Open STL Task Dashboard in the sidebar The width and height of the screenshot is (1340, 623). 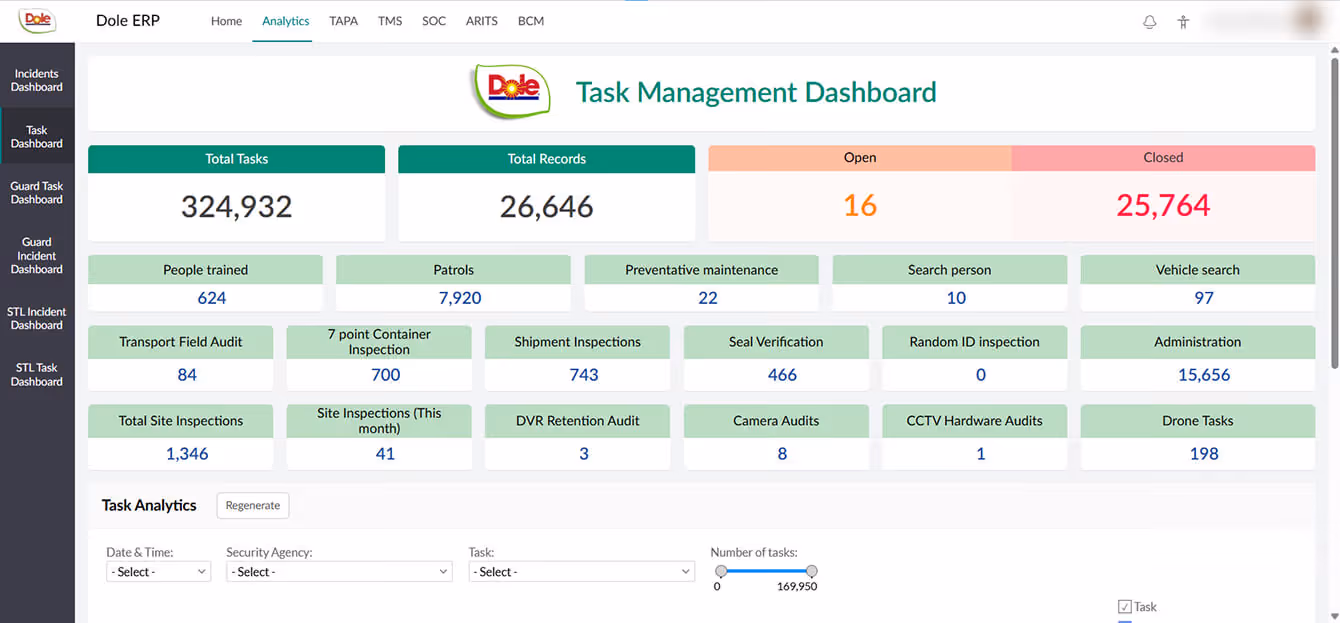coord(37,374)
